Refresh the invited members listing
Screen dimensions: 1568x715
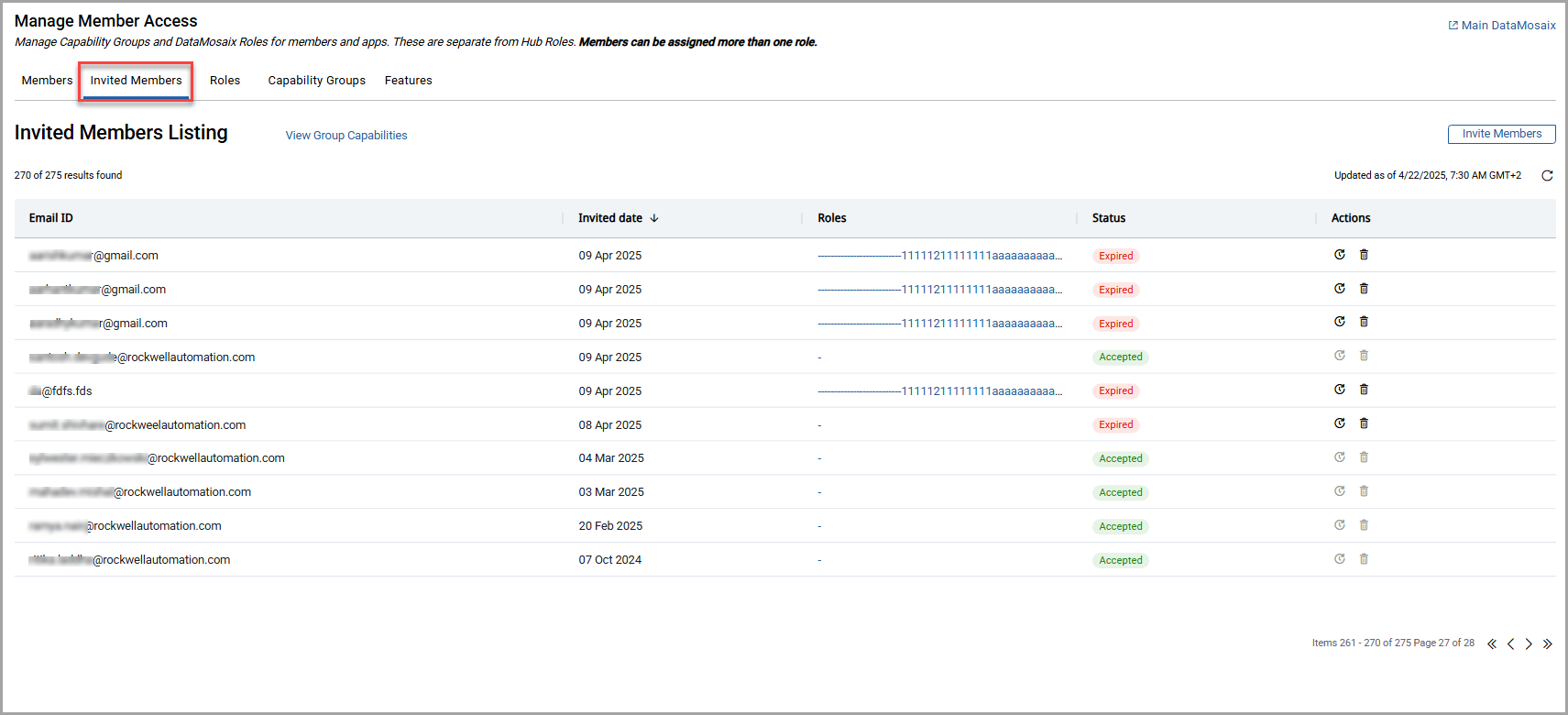coord(1547,176)
